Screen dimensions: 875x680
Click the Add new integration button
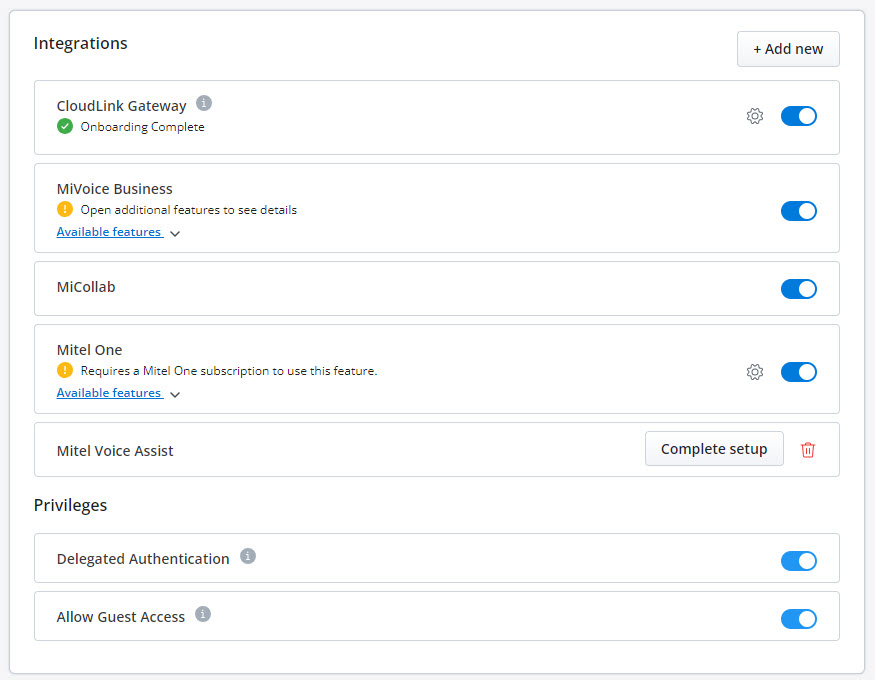788,49
